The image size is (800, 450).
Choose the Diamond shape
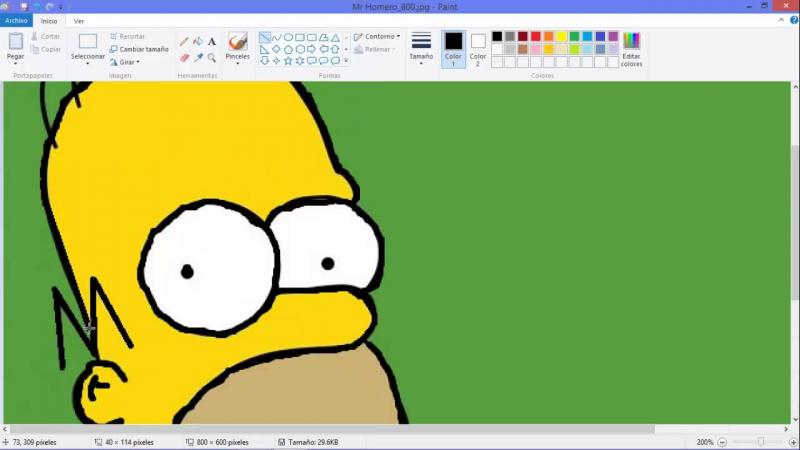click(276, 49)
